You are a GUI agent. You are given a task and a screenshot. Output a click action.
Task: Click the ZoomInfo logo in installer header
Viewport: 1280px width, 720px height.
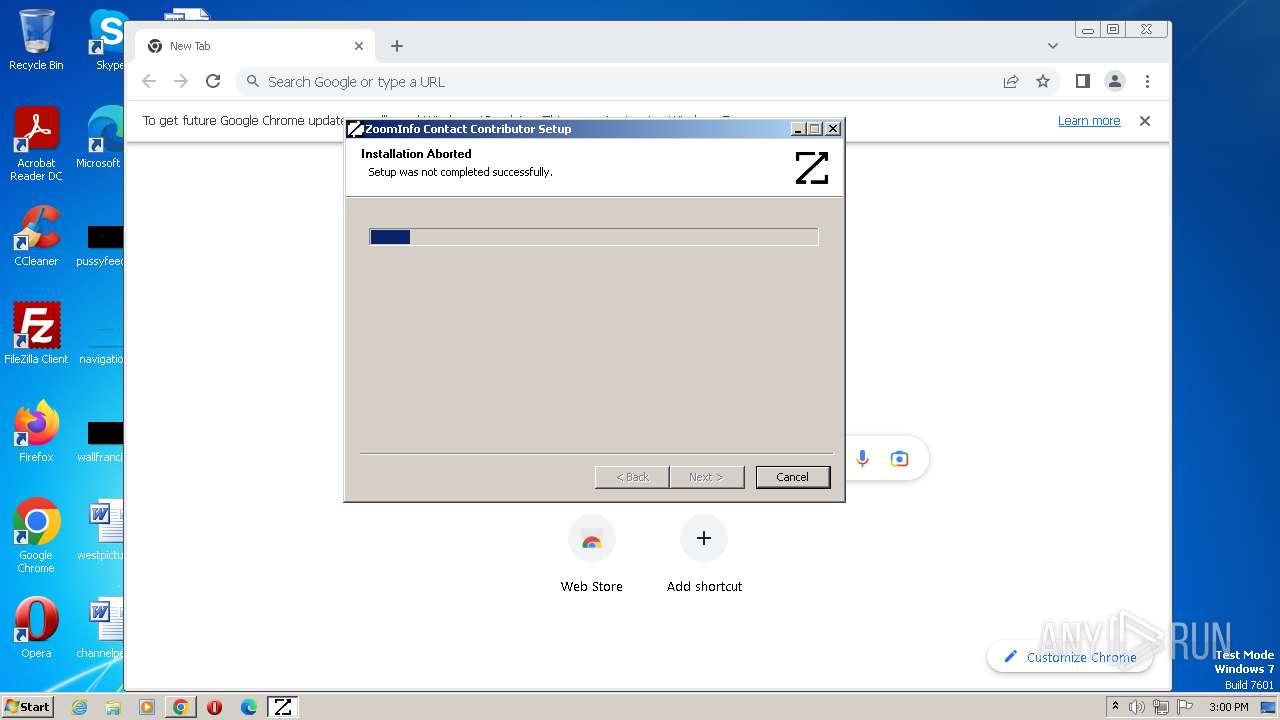coord(812,168)
